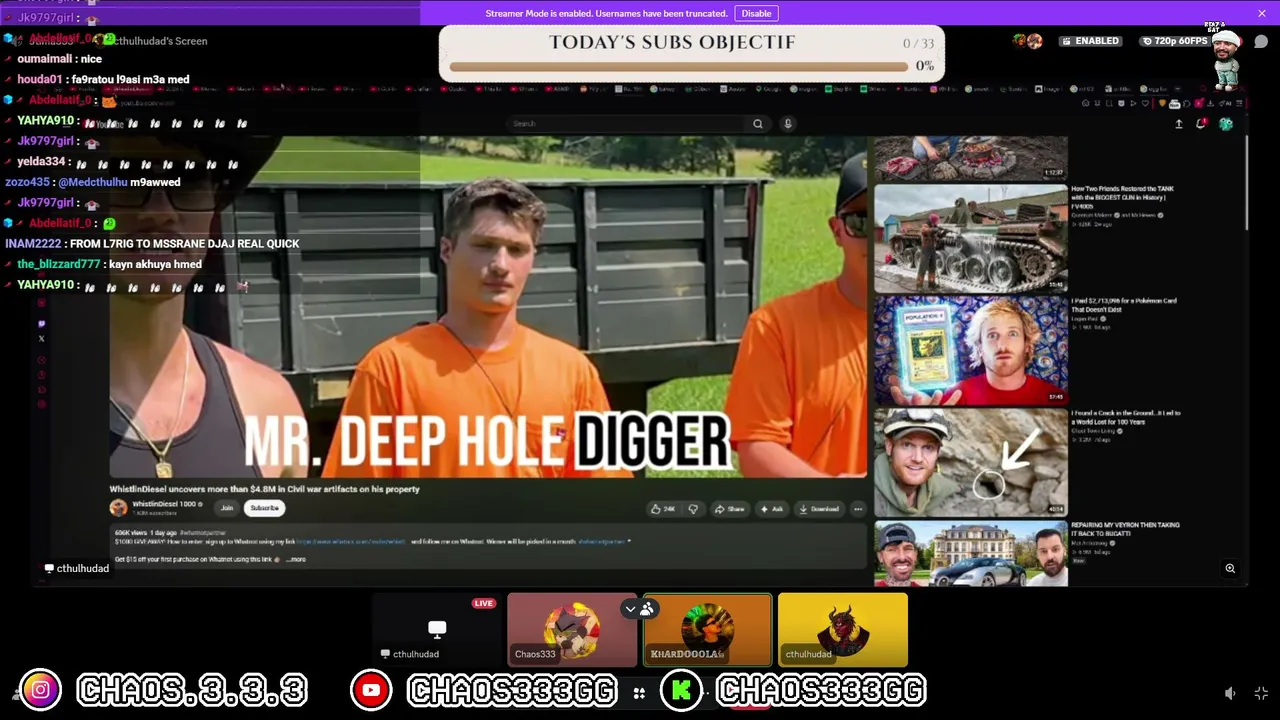Click the ENABLED stream status badge
Image resolution: width=1280 pixels, height=720 pixels.
tap(1090, 41)
